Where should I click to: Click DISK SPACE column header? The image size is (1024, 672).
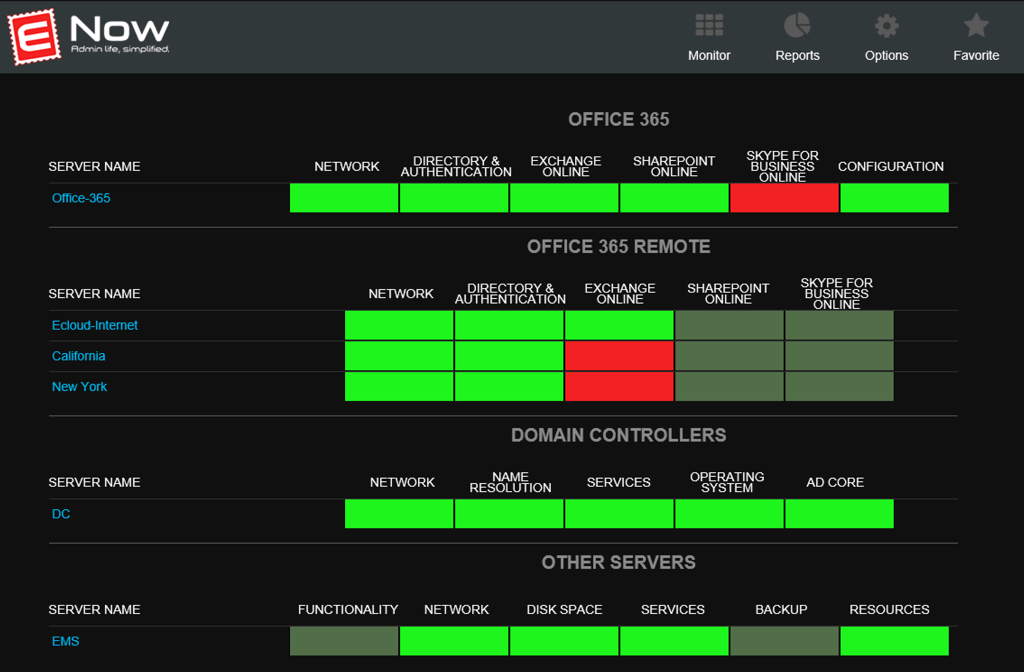pyautogui.click(x=564, y=610)
